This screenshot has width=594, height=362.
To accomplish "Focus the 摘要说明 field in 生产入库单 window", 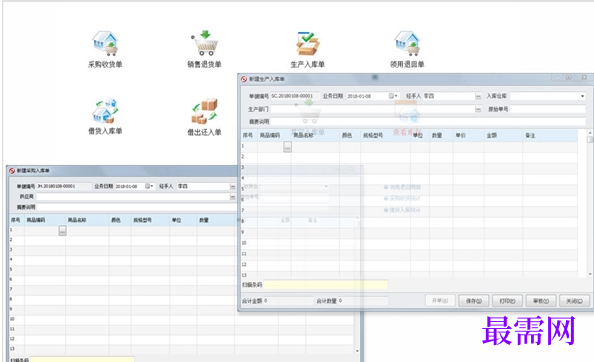I will tap(428, 122).
